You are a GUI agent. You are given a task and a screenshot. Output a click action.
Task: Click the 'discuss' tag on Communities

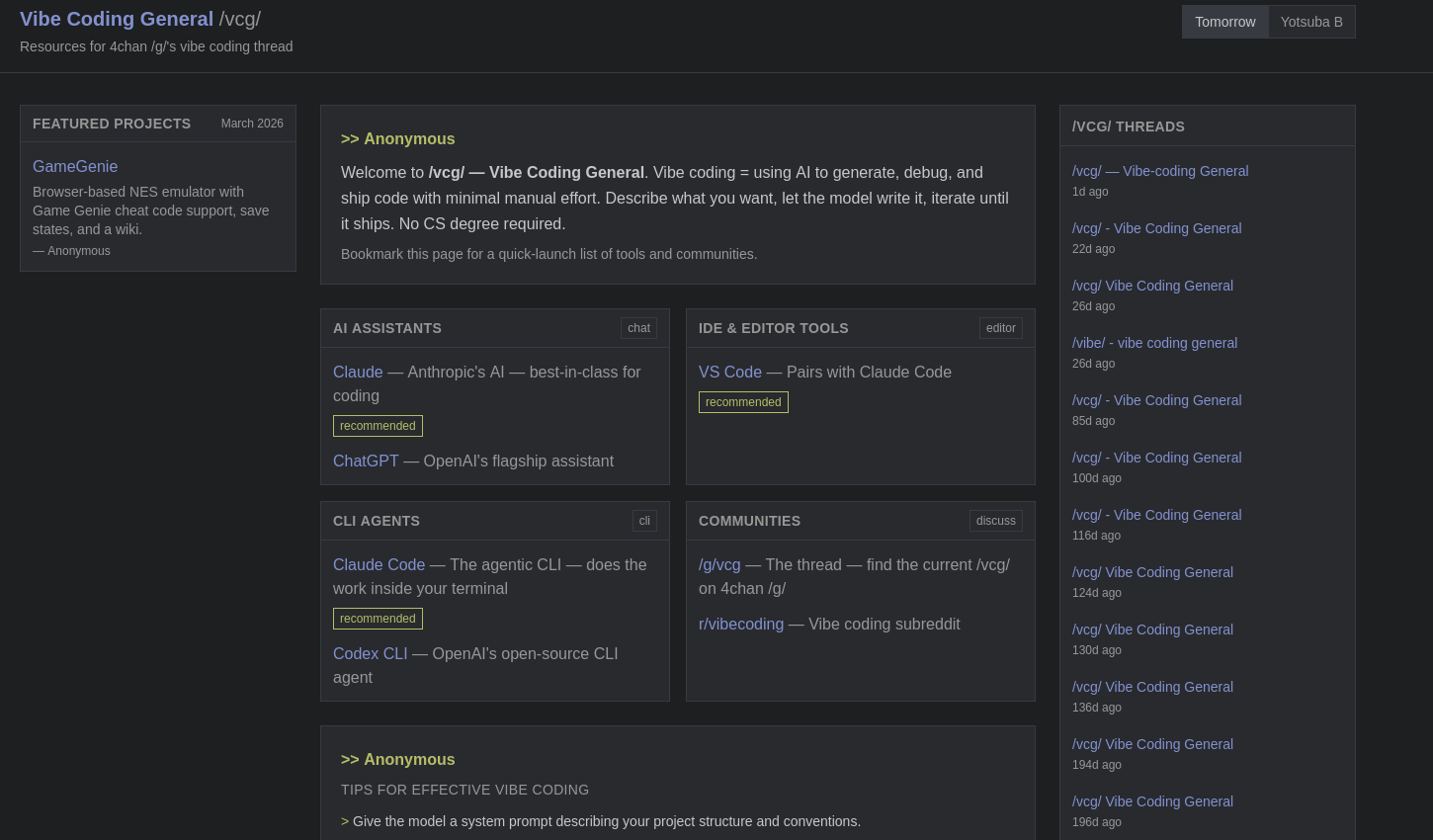click(x=996, y=521)
